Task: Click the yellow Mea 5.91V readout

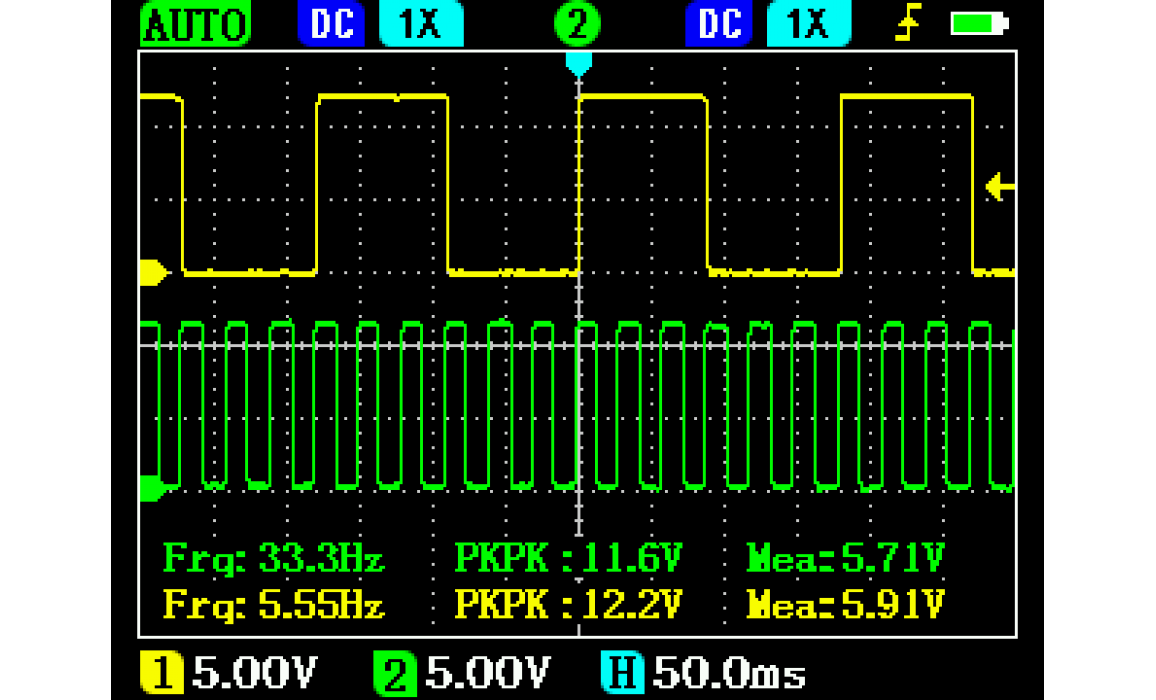Action: [x=845, y=604]
